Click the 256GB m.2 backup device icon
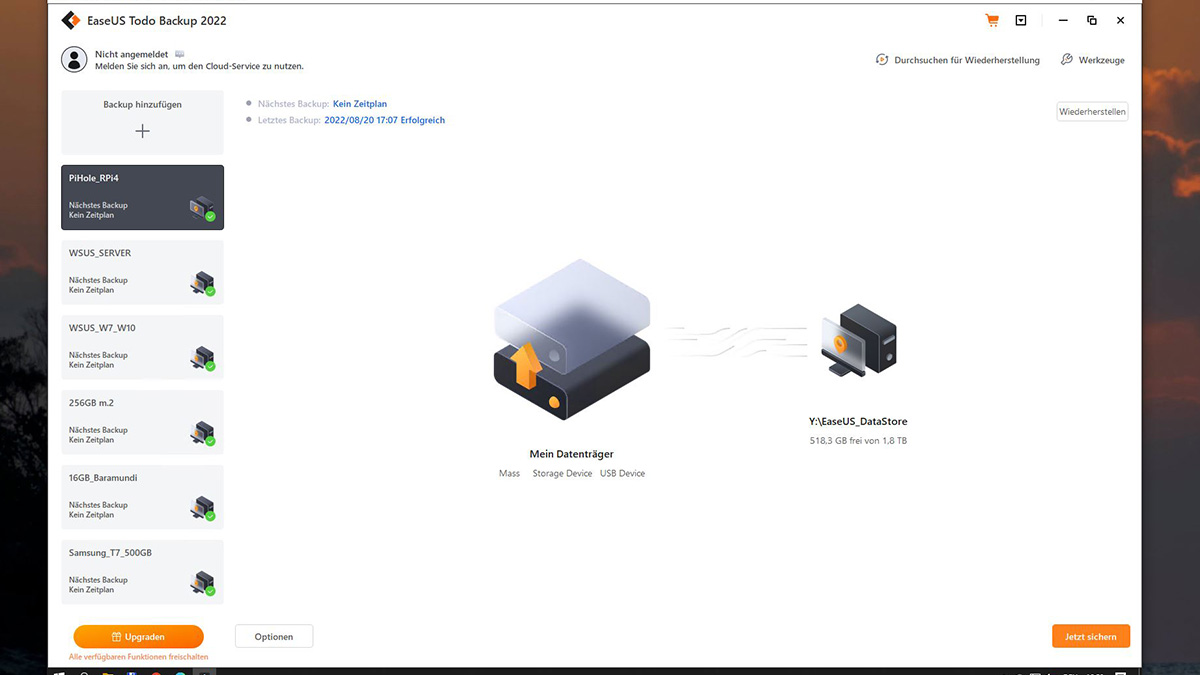The image size is (1200, 675). [x=203, y=433]
